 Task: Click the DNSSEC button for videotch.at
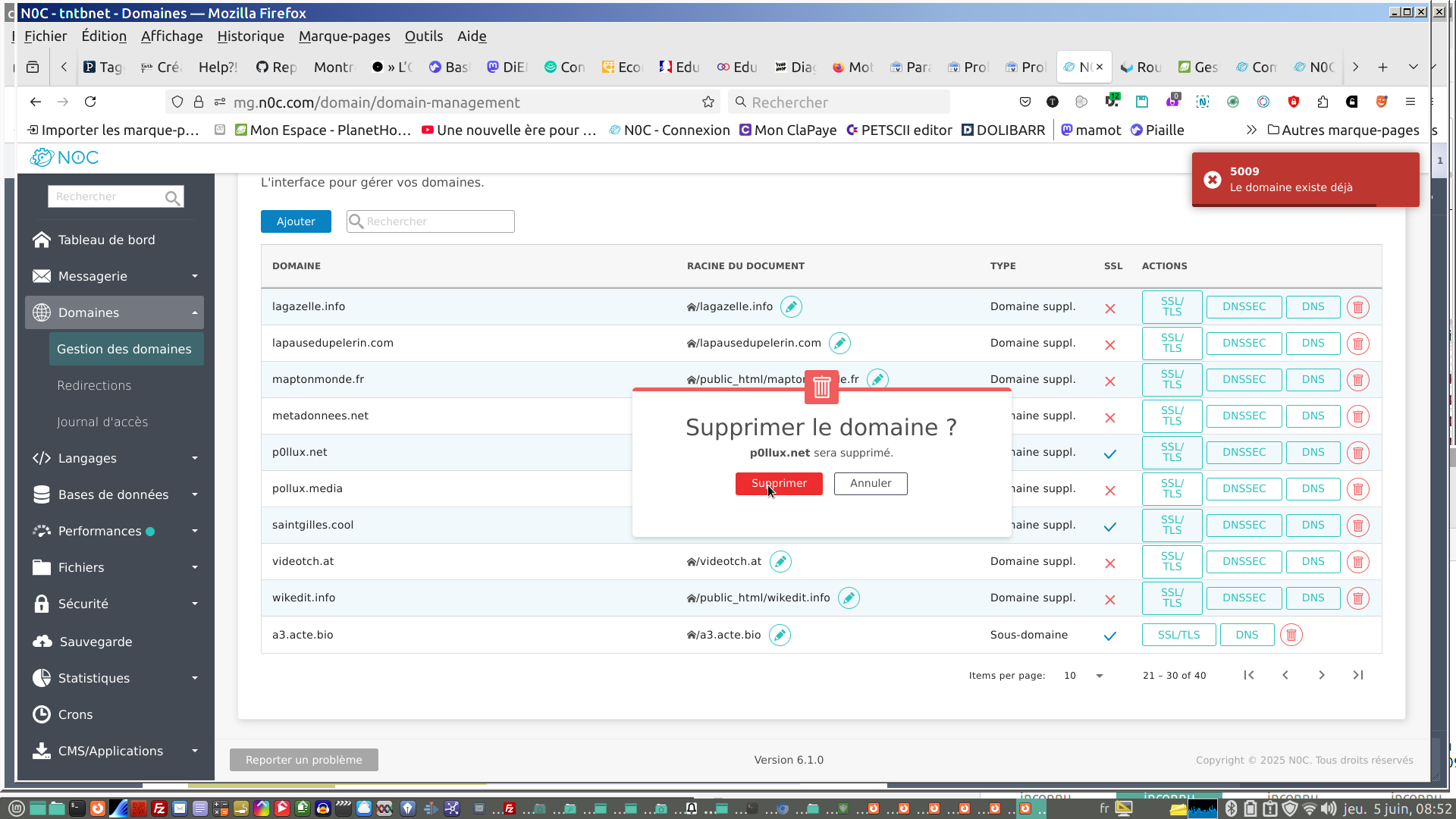point(1243,562)
